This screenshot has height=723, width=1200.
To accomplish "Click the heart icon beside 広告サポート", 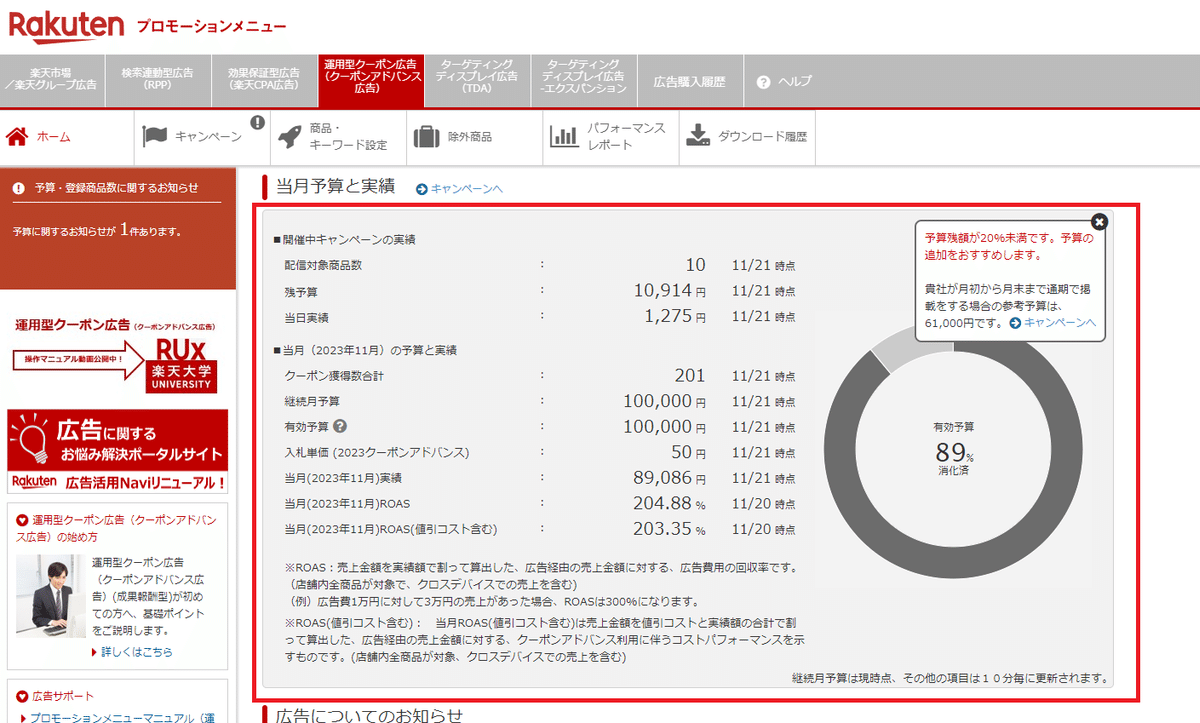I will (23, 696).
